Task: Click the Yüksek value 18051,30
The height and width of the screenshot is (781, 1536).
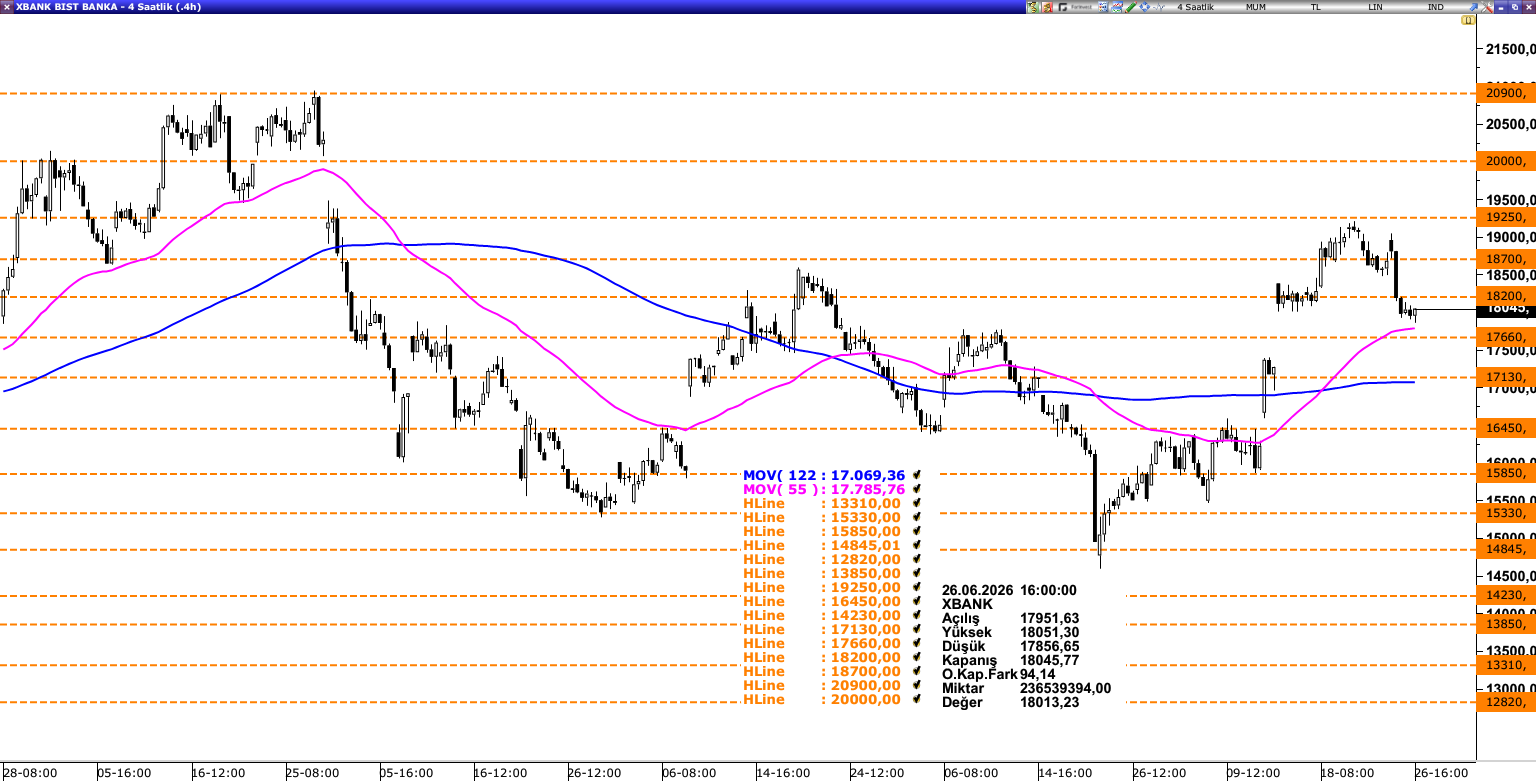Action: pos(1049,632)
